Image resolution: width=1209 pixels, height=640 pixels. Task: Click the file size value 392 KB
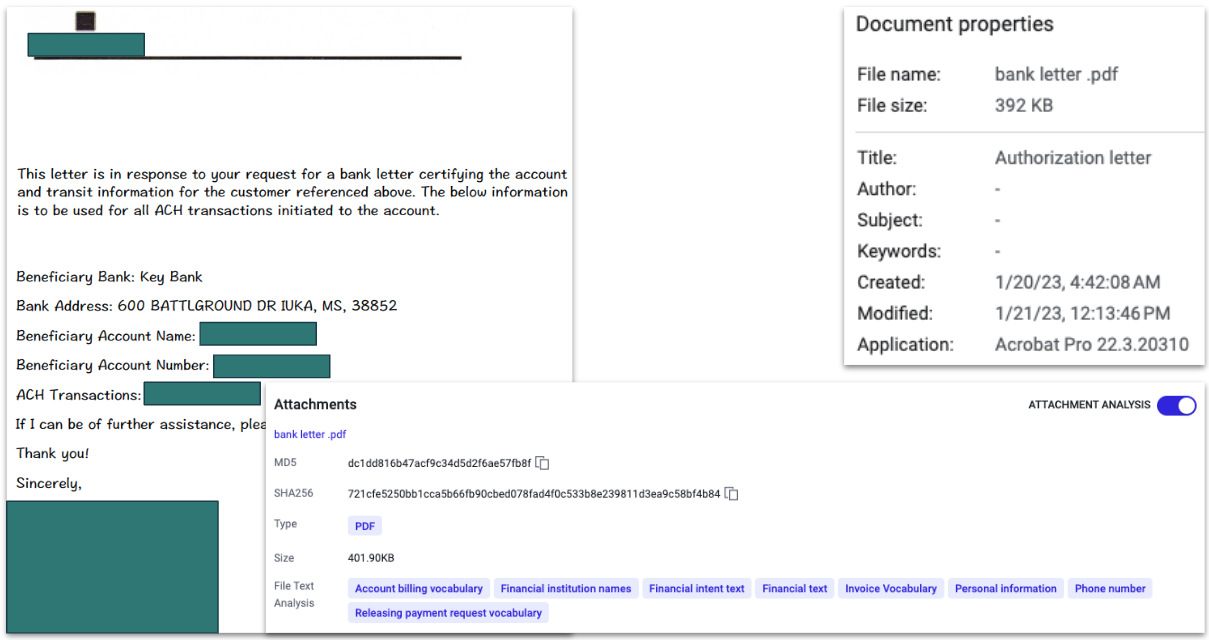coord(1024,105)
